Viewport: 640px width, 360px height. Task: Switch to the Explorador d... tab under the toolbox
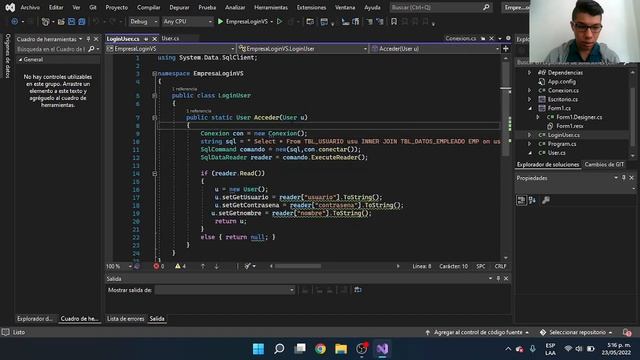click(x=35, y=319)
